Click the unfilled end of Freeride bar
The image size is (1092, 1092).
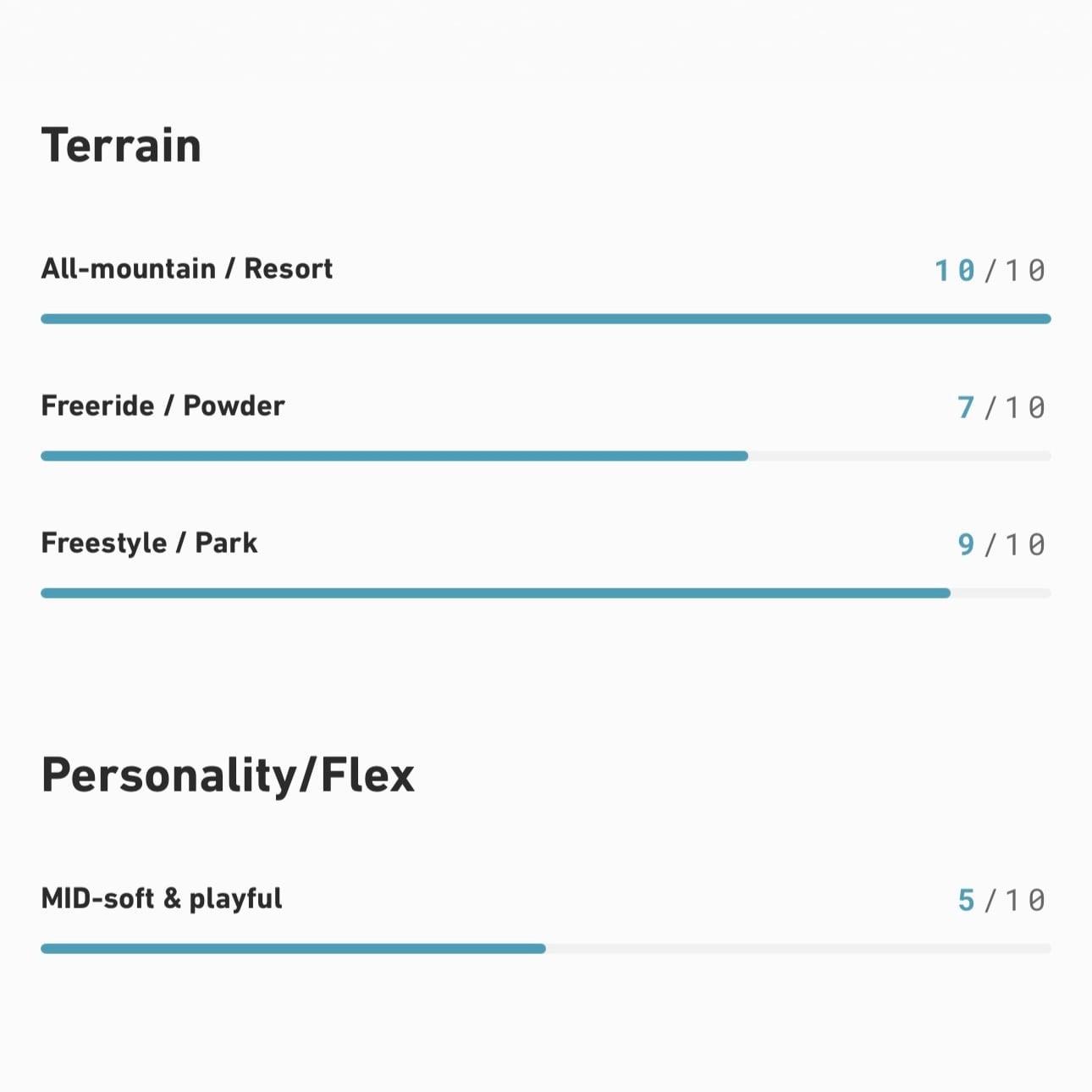coord(900,456)
